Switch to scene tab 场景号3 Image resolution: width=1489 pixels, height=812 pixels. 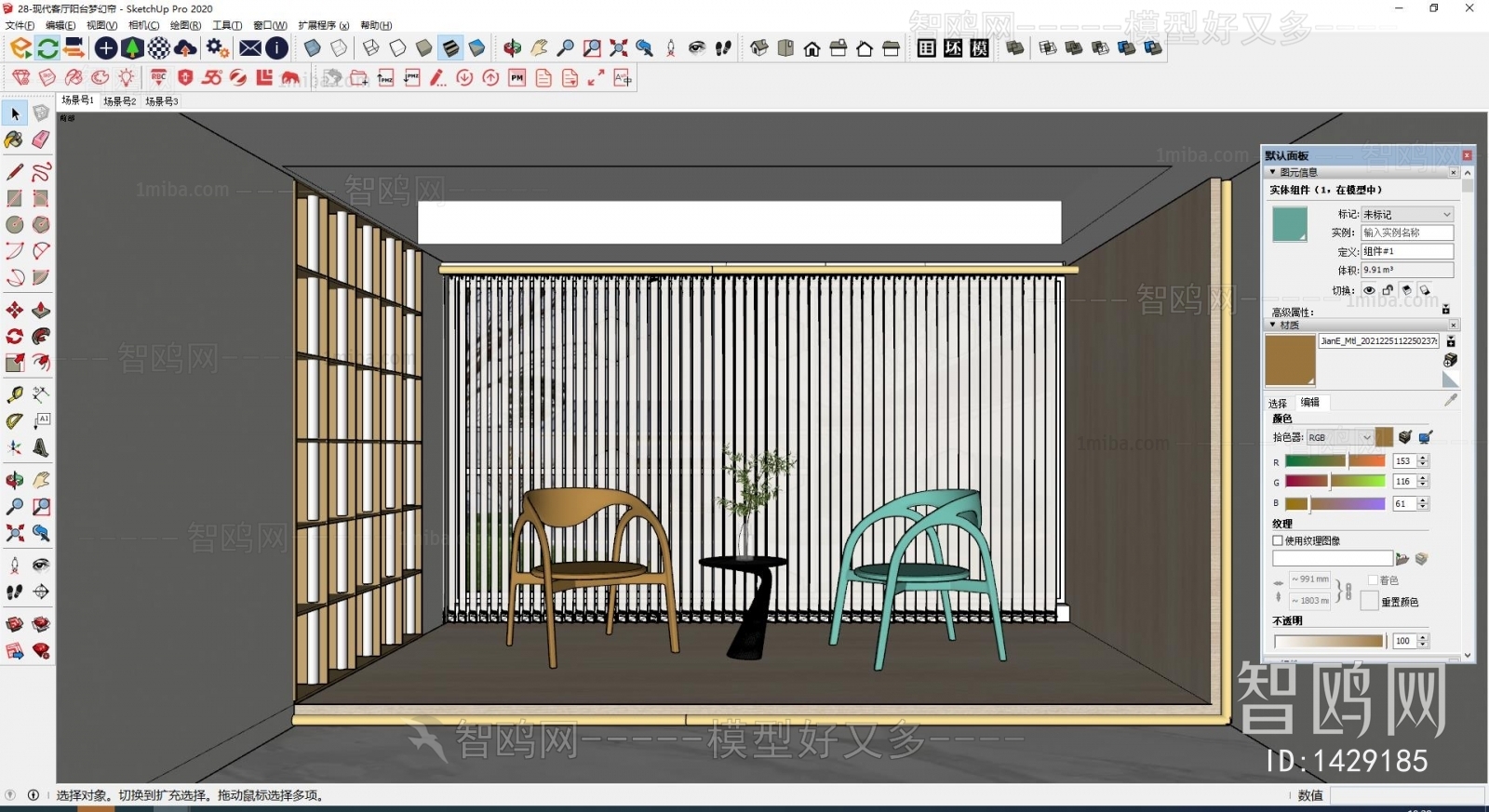point(162,100)
